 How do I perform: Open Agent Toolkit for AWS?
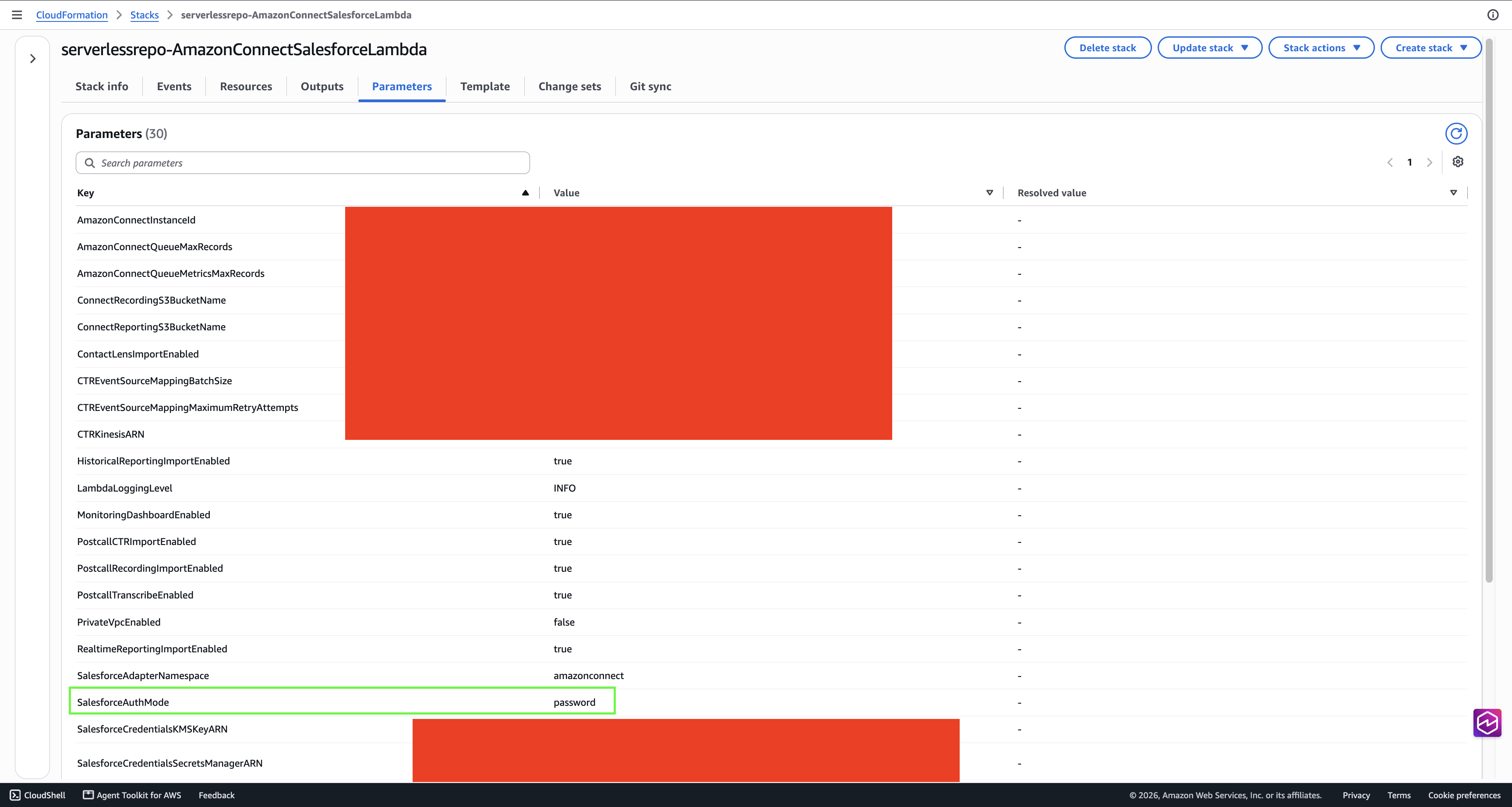click(132, 795)
